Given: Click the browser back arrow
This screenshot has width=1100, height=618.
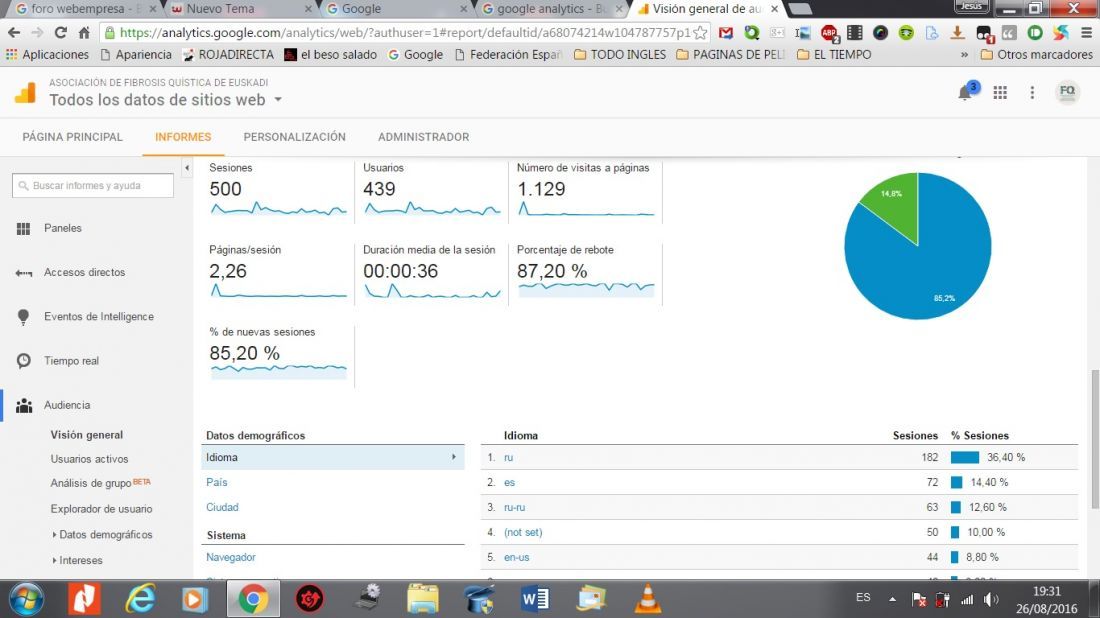Looking at the screenshot, I should (14, 32).
